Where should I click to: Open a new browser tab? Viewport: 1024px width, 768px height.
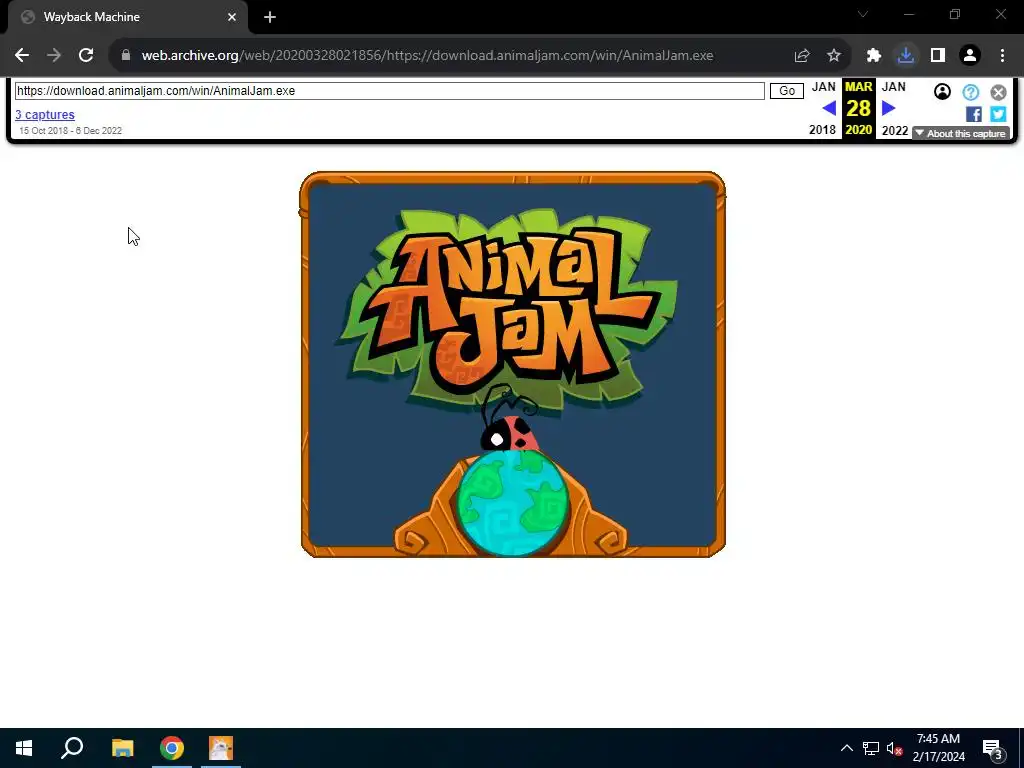pos(270,17)
